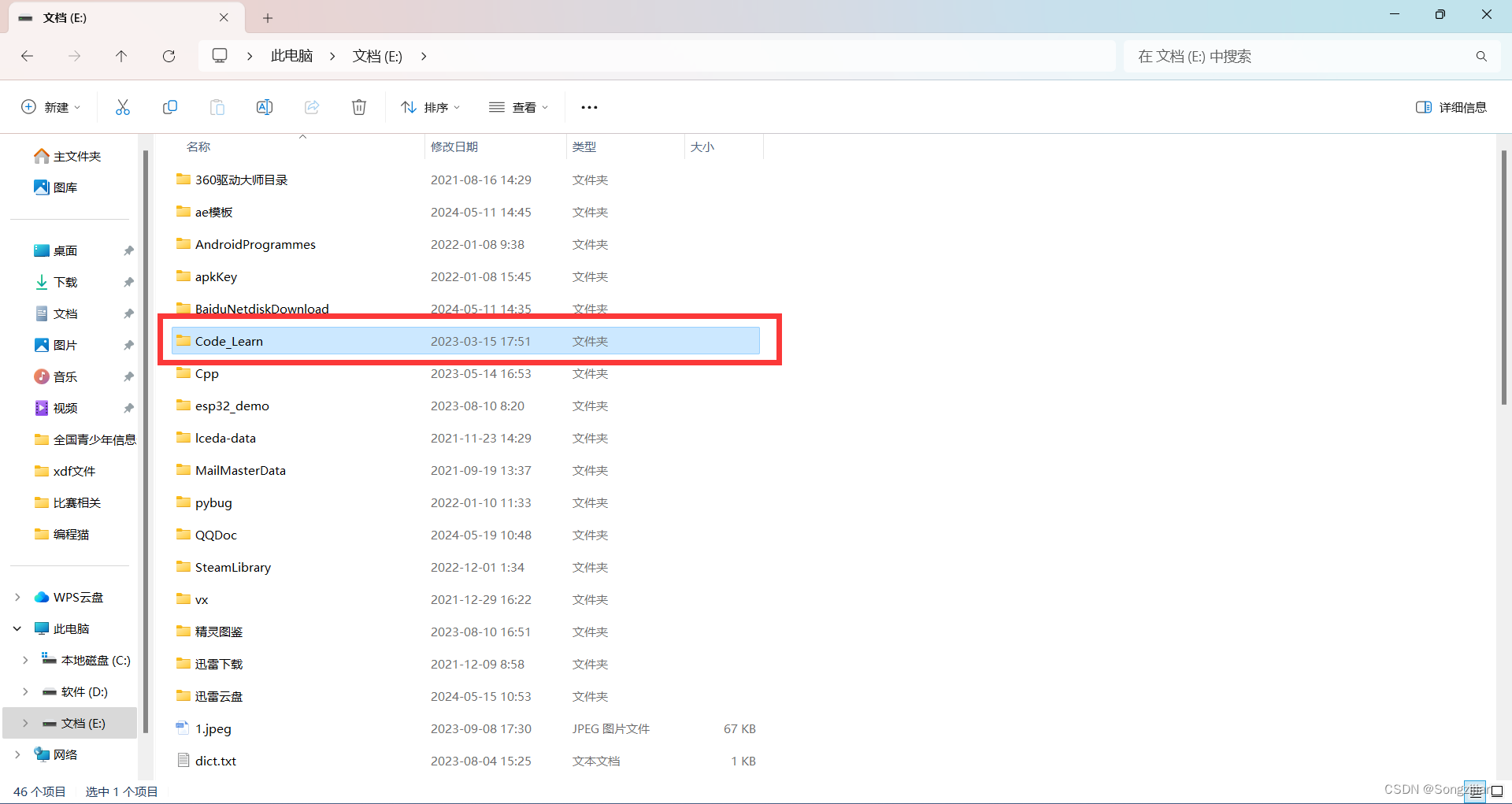The height and width of the screenshot is (804, 1512).
Task: Expand 本地磁盘 (C:) node
Action: pyautogui.click(x=25, y=660)
